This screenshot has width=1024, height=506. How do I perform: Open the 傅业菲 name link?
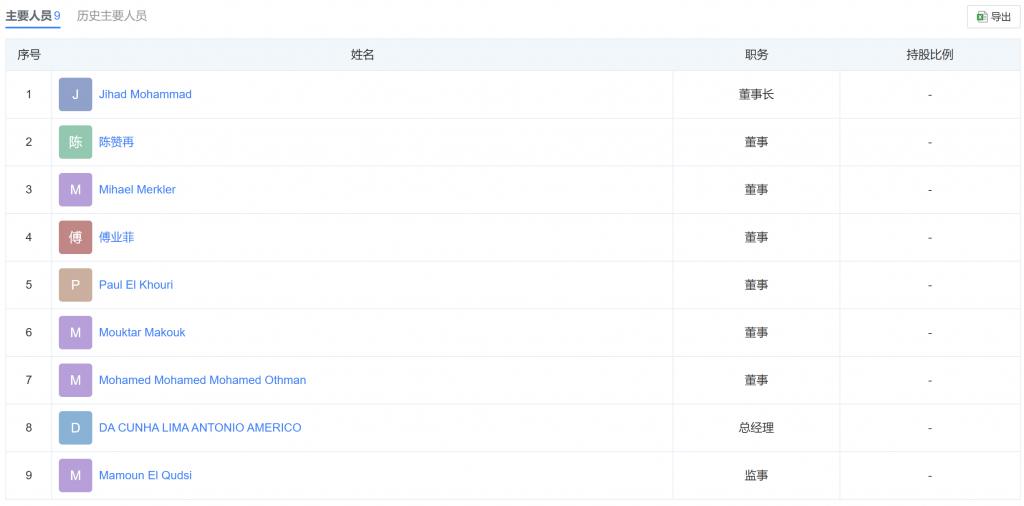pos(116,238)
